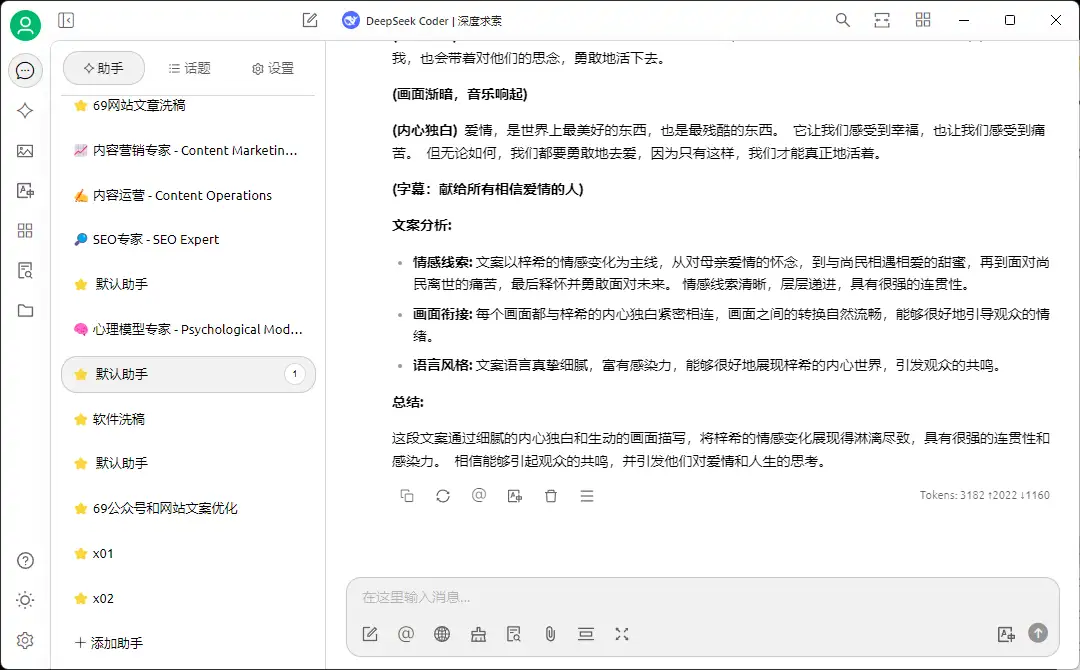Regenerate the assistant's response

click(x=443, y=495)
